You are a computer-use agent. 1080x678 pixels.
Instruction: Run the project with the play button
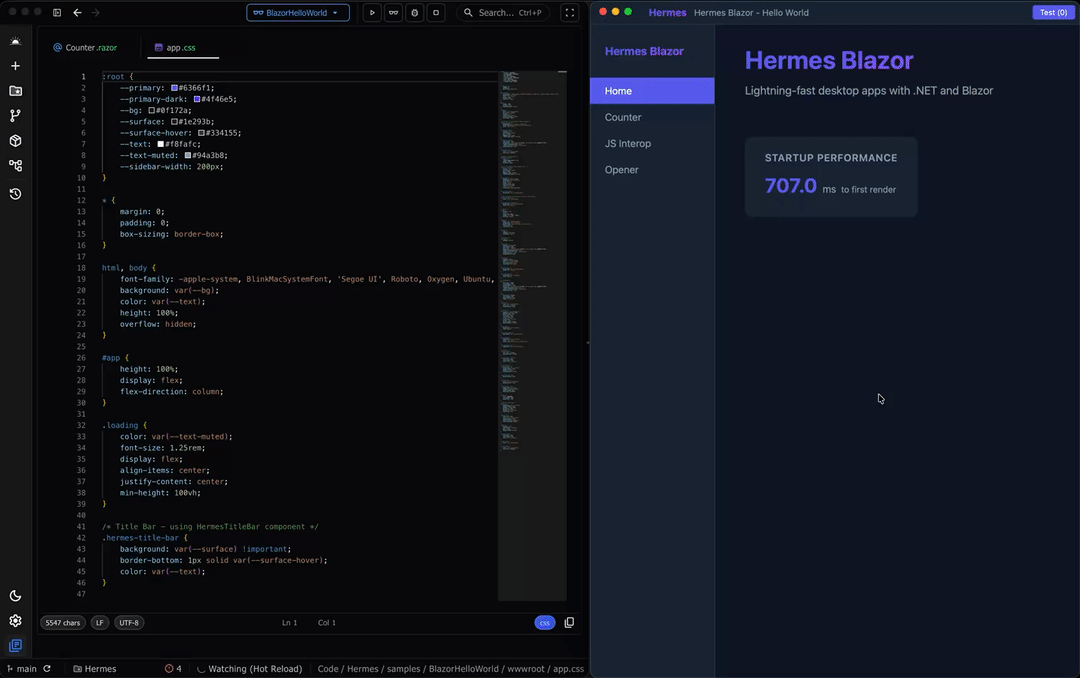pos(372,12)
